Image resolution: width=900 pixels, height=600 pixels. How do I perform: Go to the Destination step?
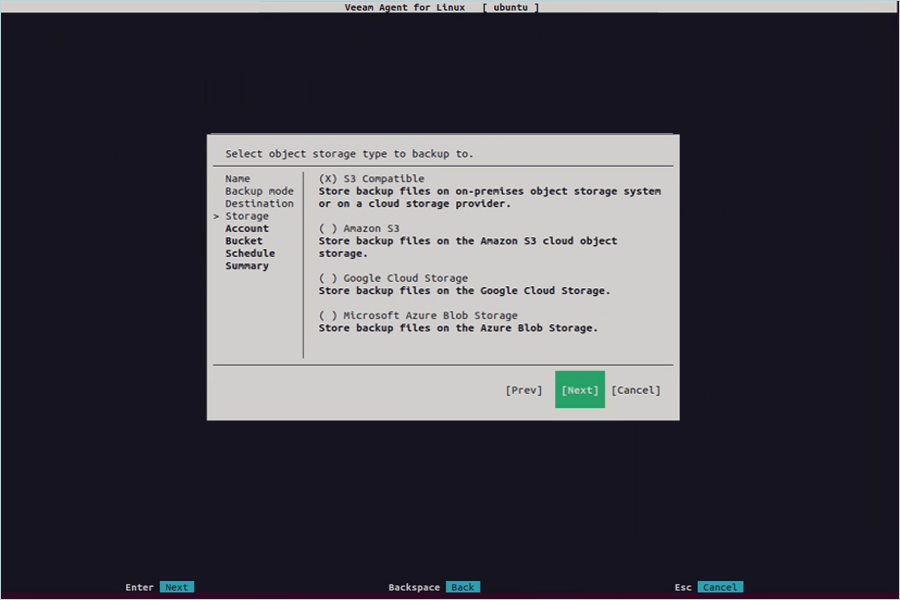(x=259, y=203)
